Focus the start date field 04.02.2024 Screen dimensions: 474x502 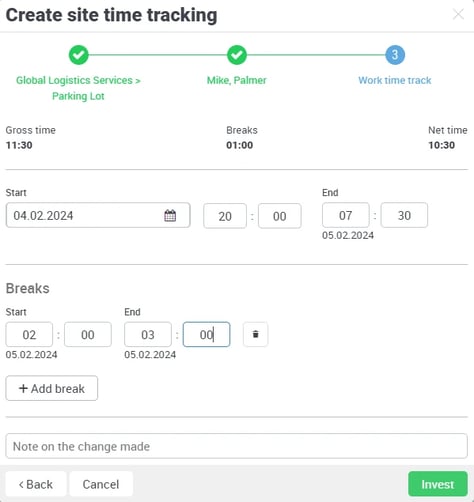(98, 215)
